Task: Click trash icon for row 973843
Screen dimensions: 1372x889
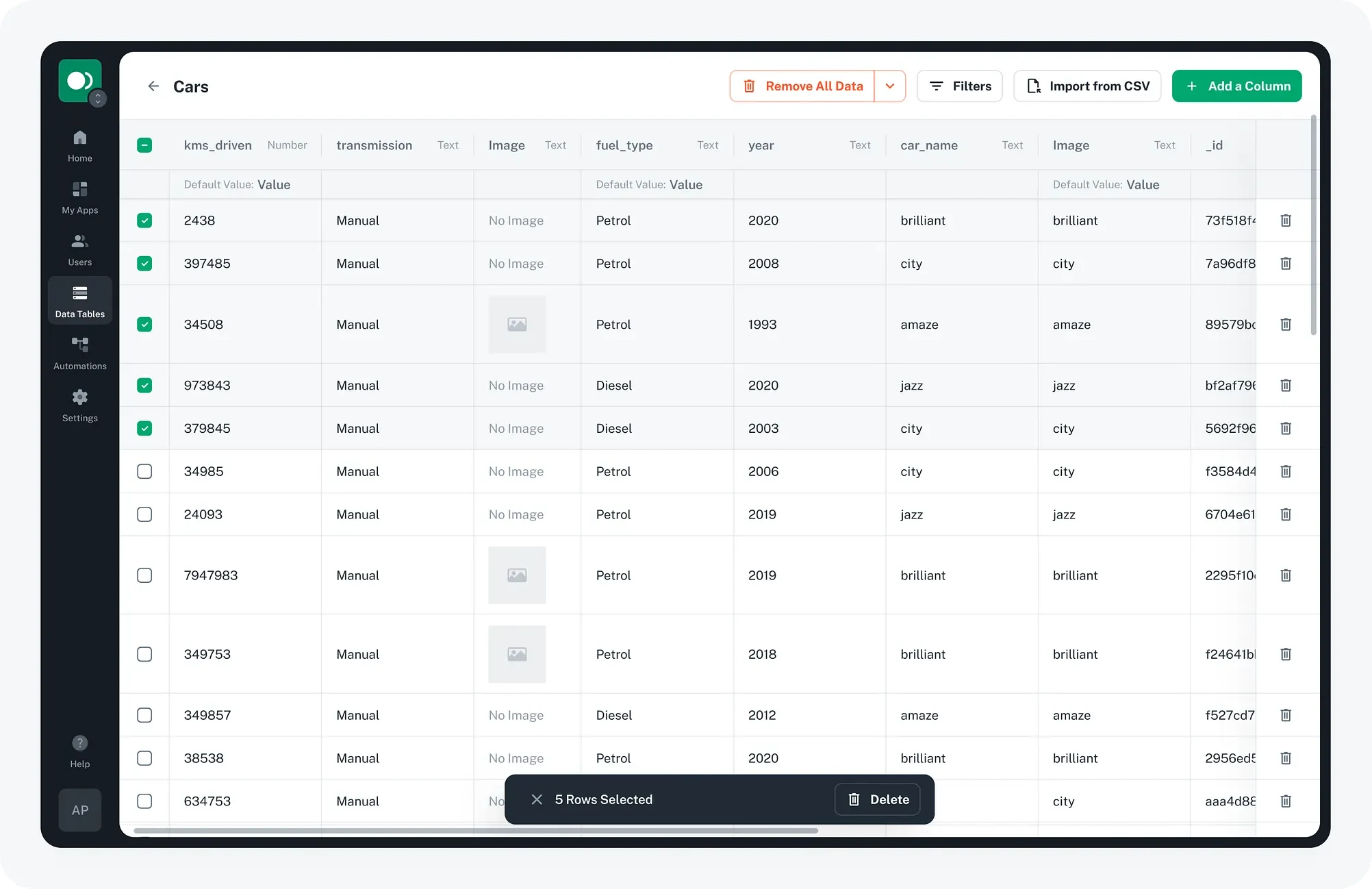Action: click(1286, 386)
